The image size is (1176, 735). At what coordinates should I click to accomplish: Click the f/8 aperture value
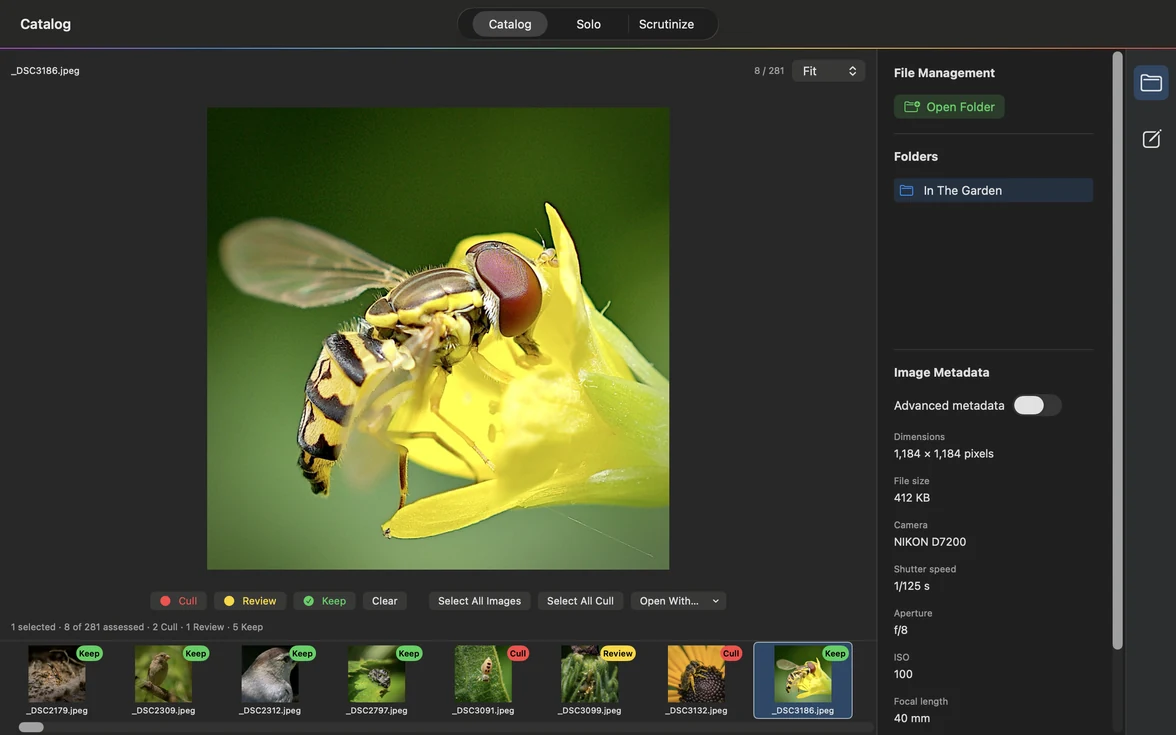900,630
